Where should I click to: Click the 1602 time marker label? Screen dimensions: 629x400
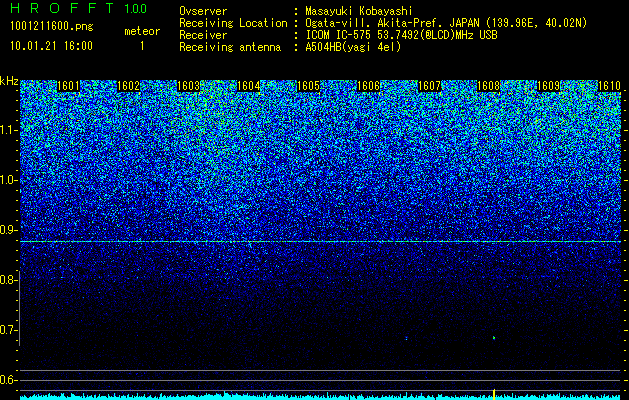pyautogui.click(x=128, y=86)
